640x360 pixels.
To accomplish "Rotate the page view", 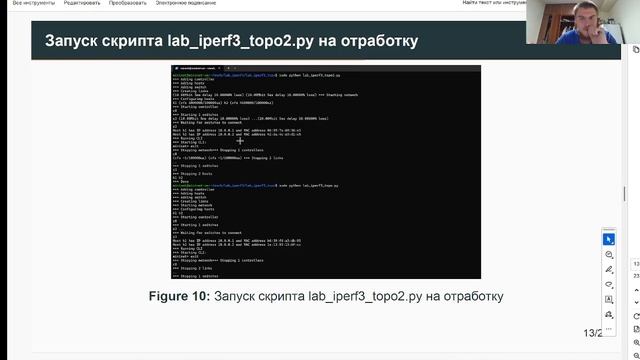I will [x=636, y=316].
